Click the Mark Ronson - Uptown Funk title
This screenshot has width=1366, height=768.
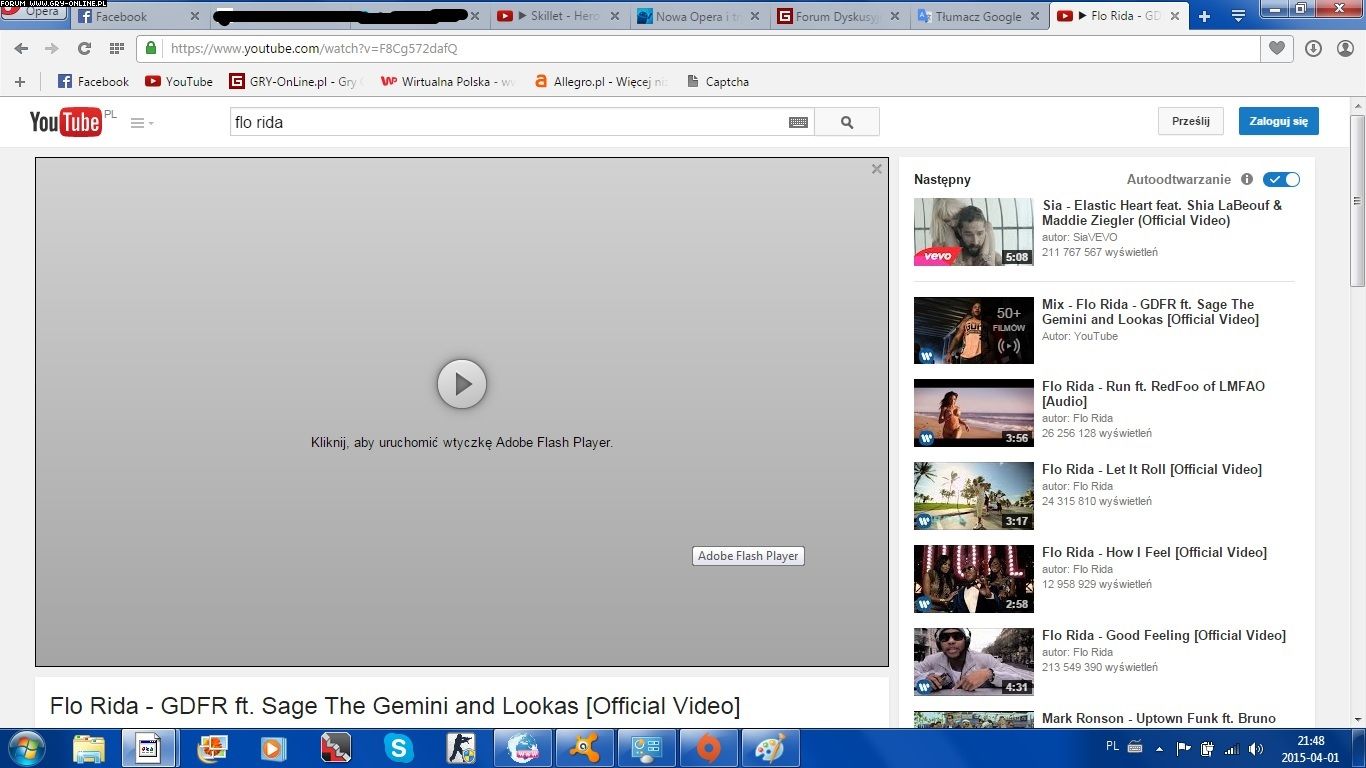(x=1159, y=718)
